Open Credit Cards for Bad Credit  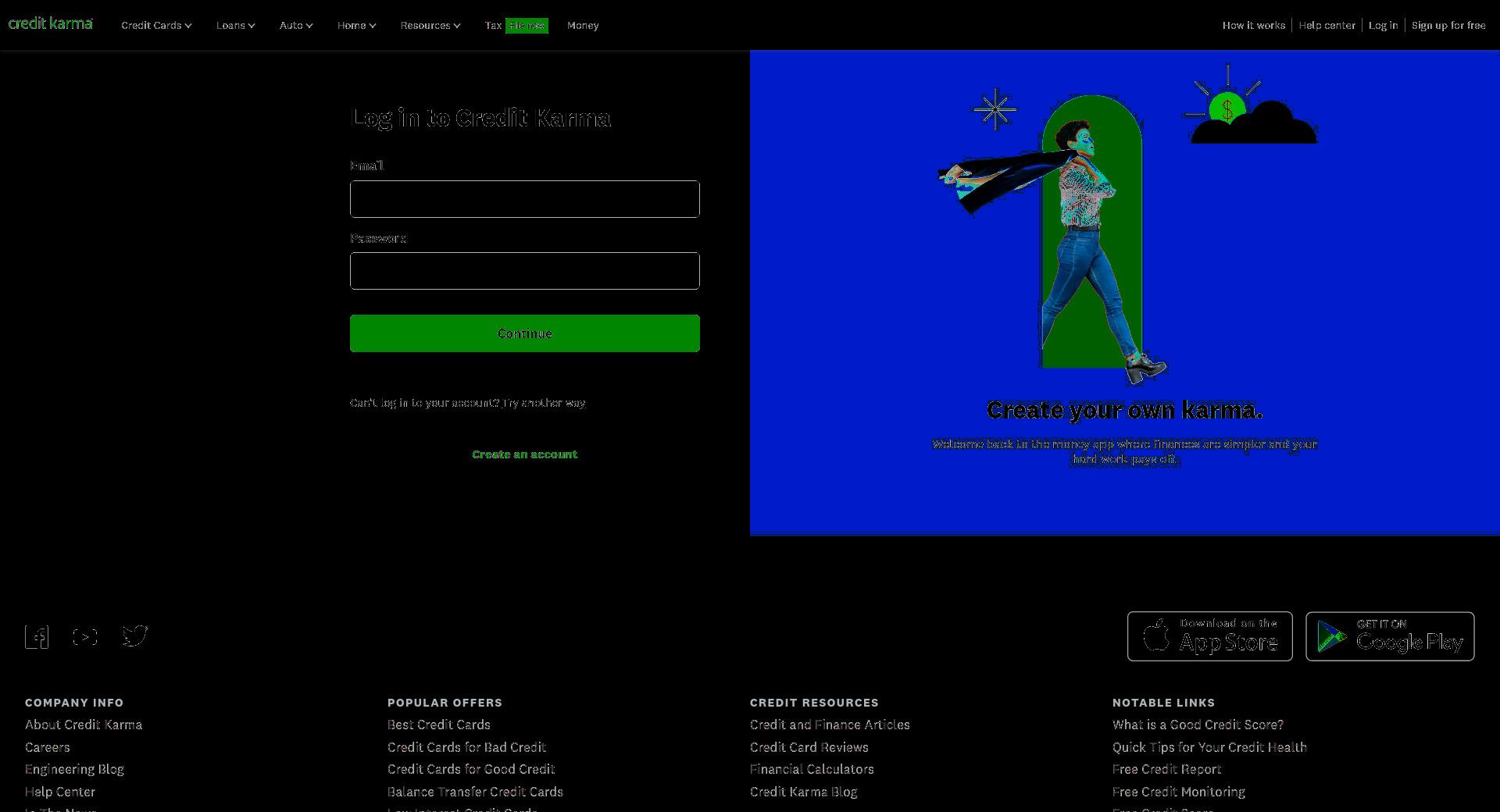pos(467,747)
